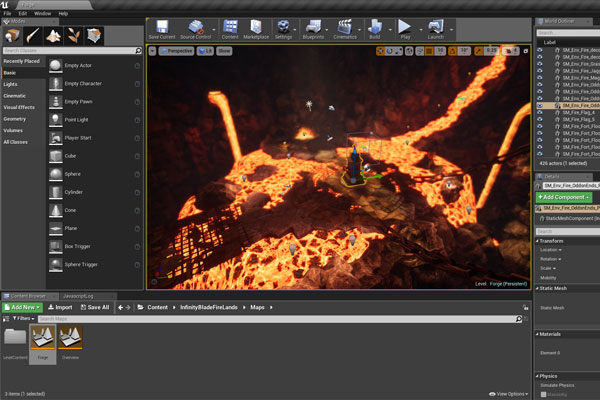
Task: Start the level with the Play icon
Action: coord(404,27)
